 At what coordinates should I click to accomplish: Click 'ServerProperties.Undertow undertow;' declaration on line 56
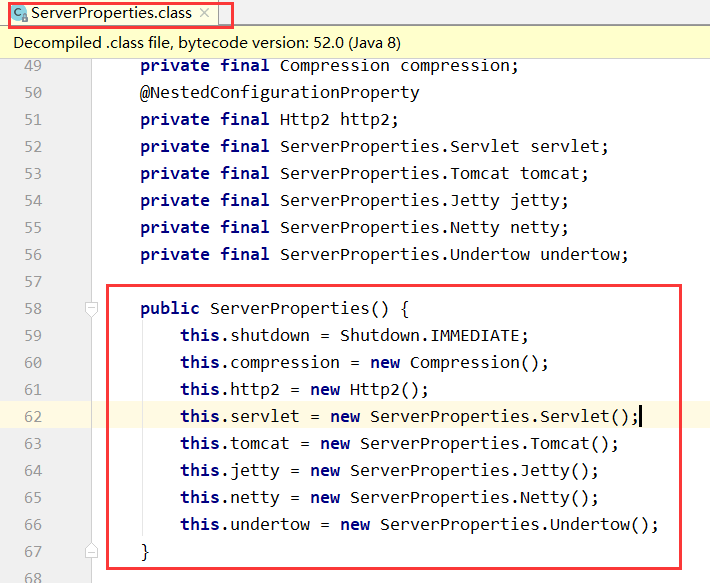pos(454,255)
